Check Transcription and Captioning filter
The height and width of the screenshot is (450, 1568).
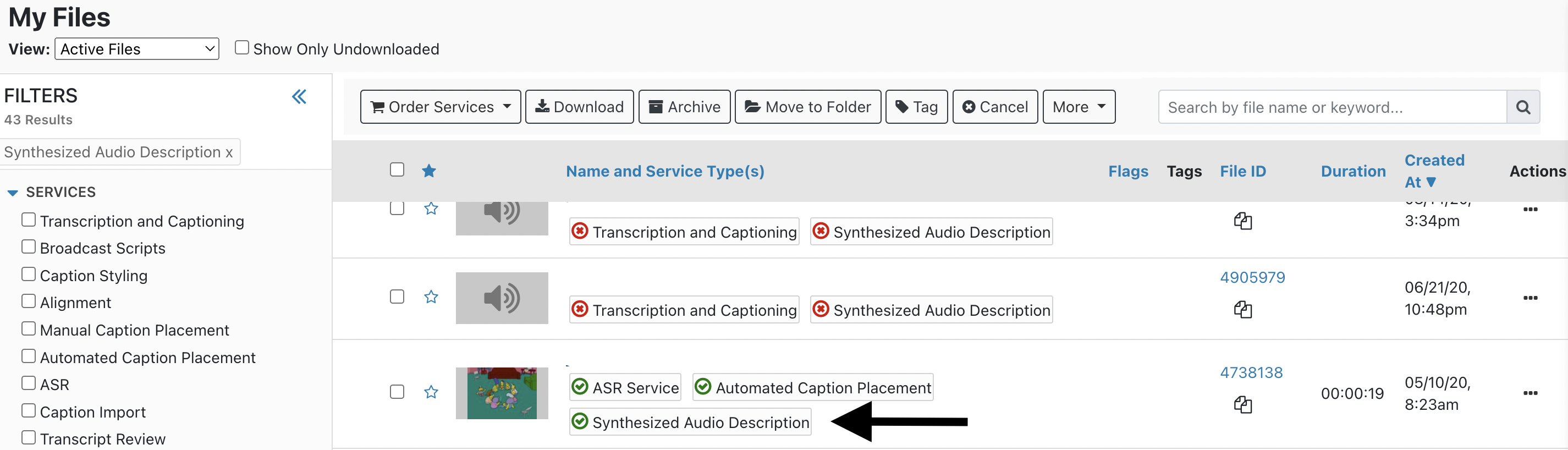pyautogui.click(x=29, y=219)
